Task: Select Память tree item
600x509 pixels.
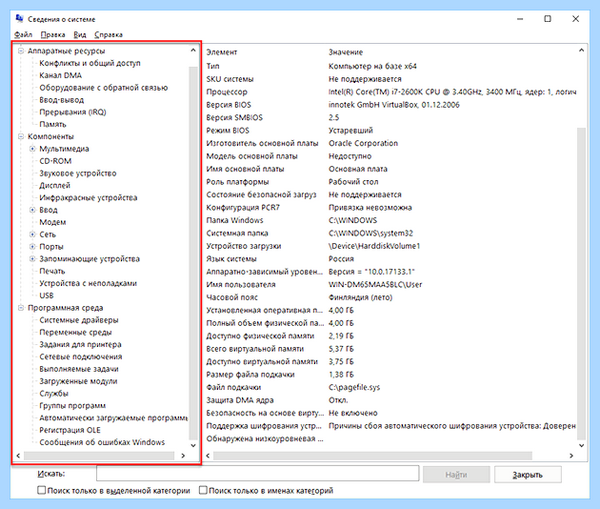Action: click(53, 124)
